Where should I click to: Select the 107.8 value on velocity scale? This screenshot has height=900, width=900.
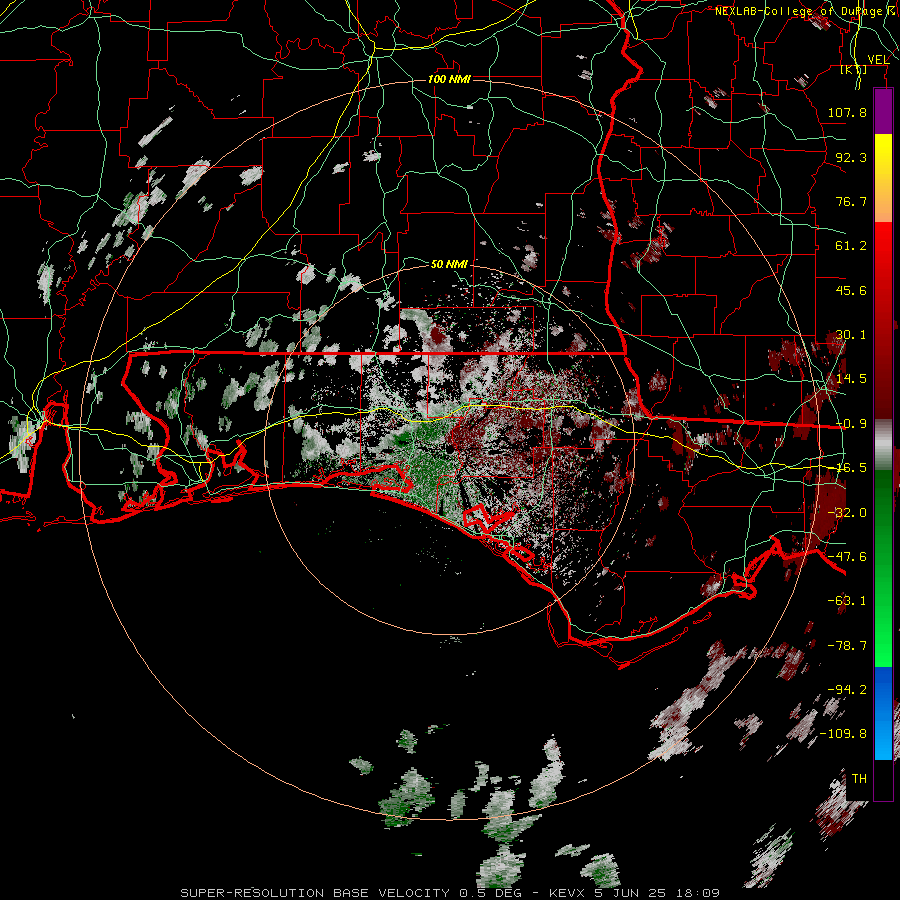click(x=847, y=112)
